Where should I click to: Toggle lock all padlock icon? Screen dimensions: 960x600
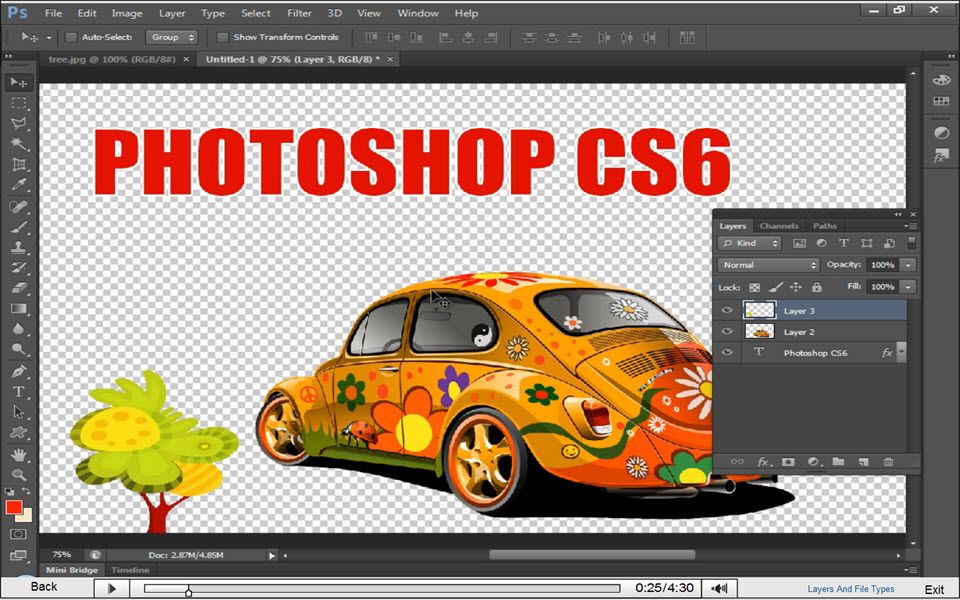coord(816,287)
